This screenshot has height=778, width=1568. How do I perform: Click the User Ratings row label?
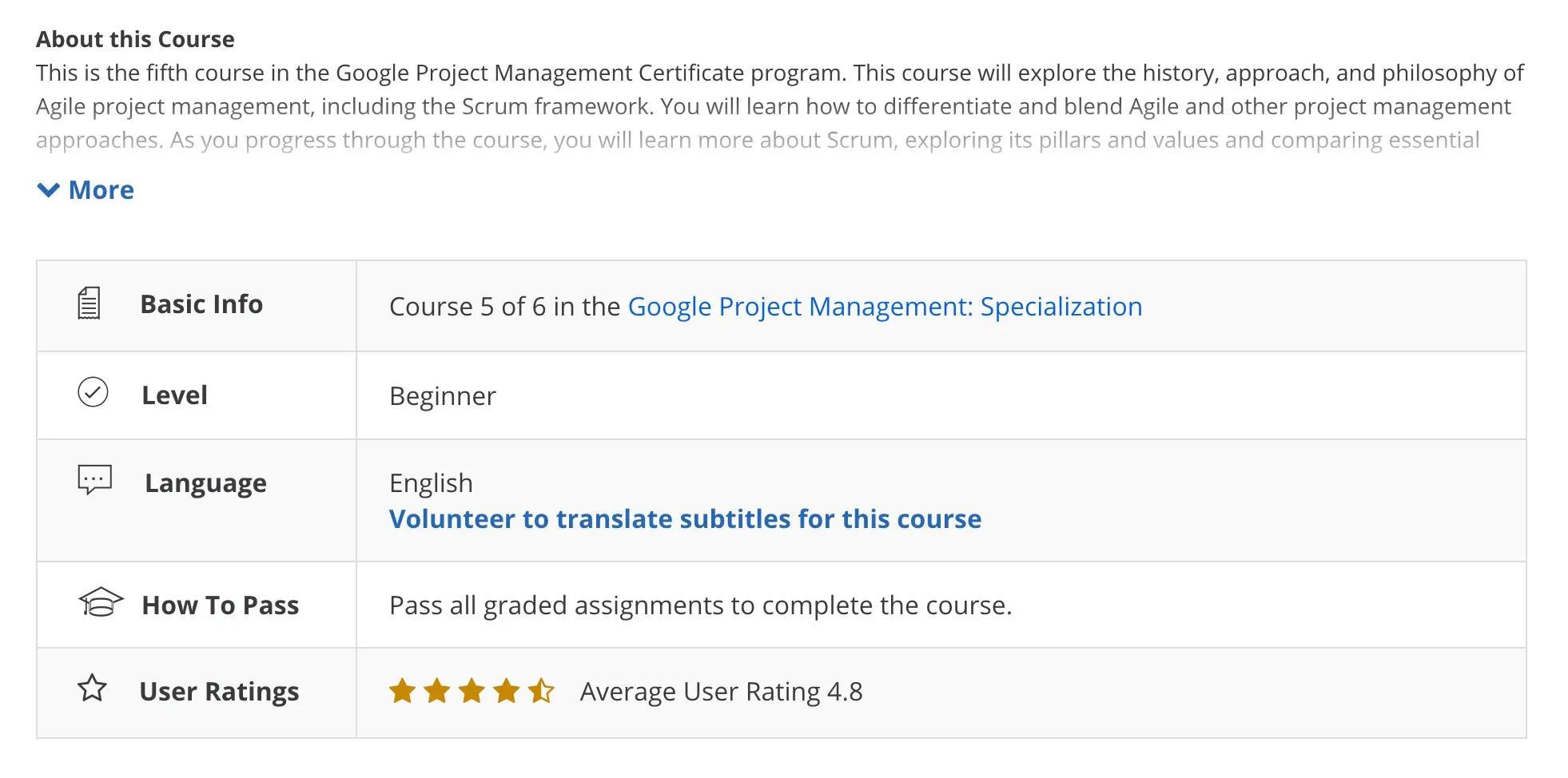point(219,691)
